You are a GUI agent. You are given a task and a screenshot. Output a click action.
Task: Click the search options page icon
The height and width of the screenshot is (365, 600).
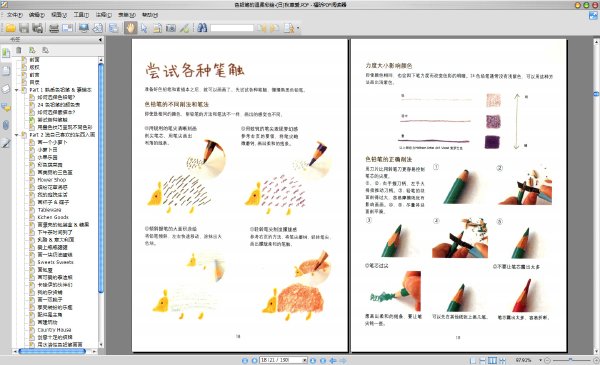pos(289,28)
